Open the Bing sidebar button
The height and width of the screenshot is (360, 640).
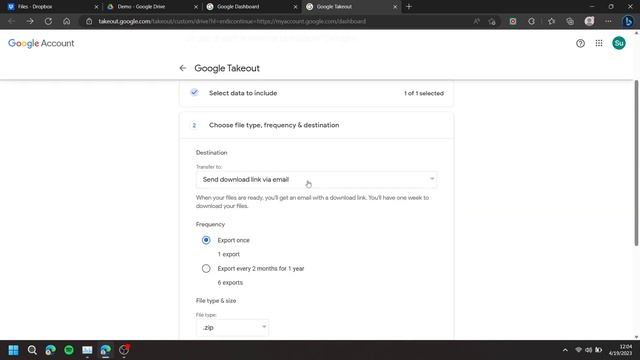(629, 21)
